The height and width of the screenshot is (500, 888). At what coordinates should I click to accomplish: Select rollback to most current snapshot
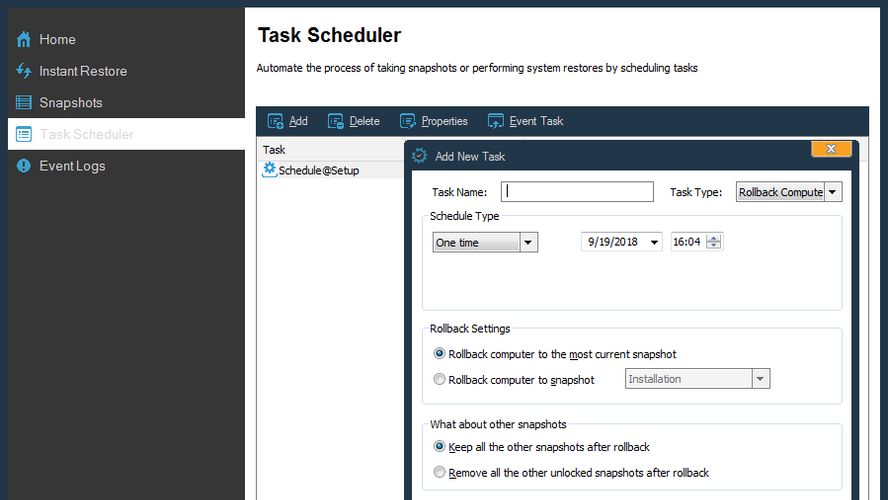440,354
